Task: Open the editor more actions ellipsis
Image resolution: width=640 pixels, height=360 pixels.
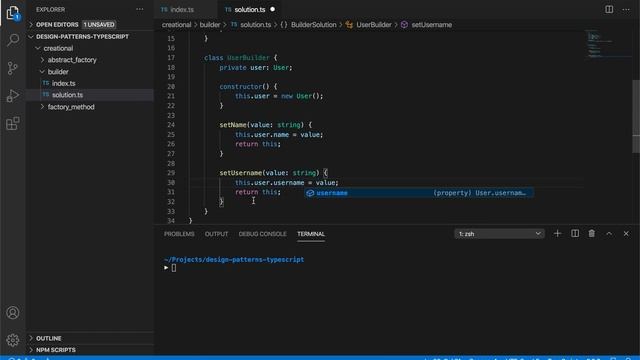Action: [626, 9]
